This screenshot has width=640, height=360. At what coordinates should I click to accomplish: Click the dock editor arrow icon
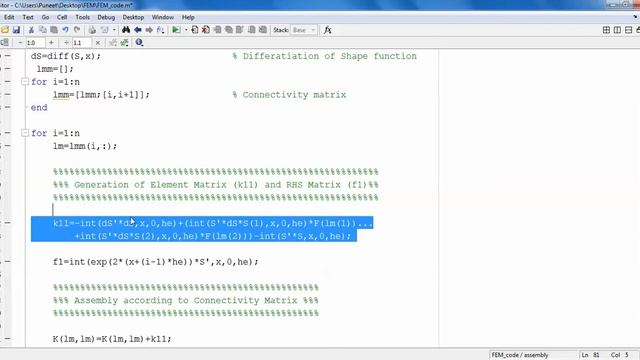[x=636, y=17]
